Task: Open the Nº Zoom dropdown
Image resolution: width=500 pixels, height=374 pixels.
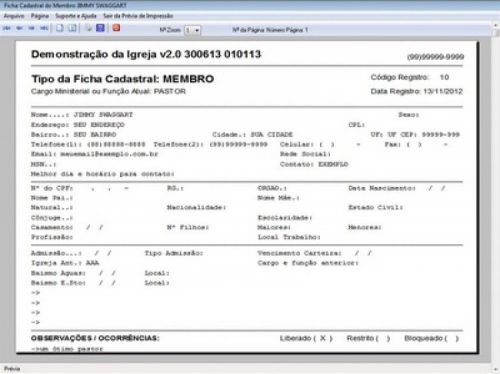Action: [193, 30]
